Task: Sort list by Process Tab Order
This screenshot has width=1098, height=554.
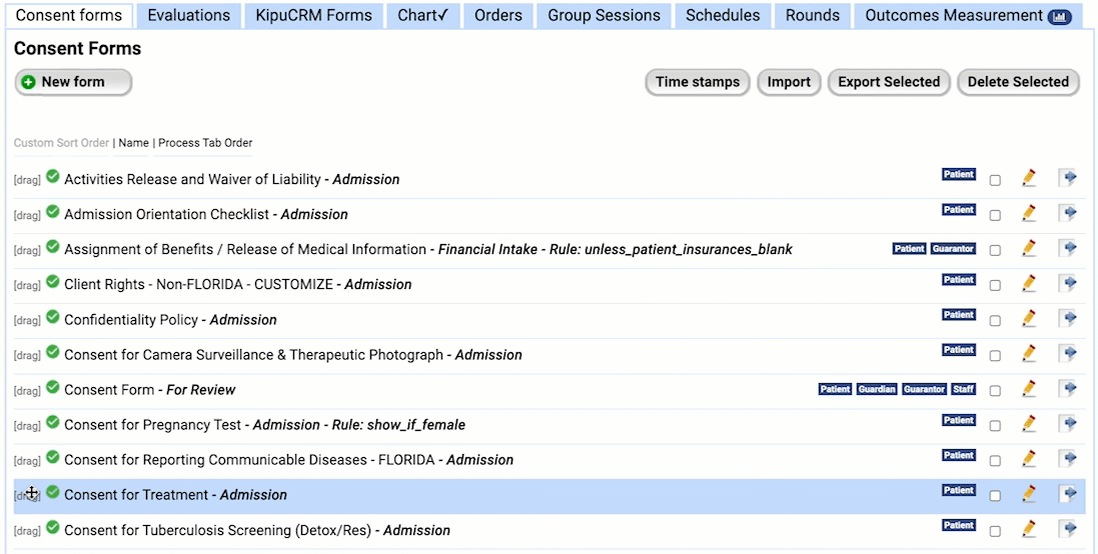Action: (x=205, y=143)
